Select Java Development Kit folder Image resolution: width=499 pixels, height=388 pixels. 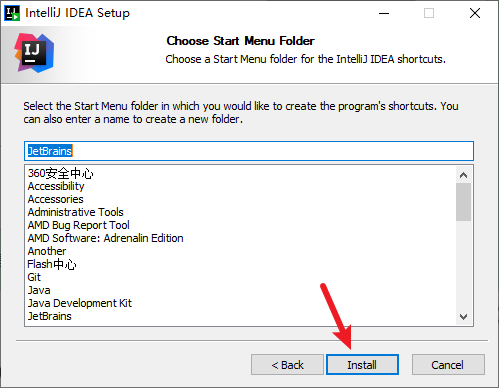tap(80, 303)
